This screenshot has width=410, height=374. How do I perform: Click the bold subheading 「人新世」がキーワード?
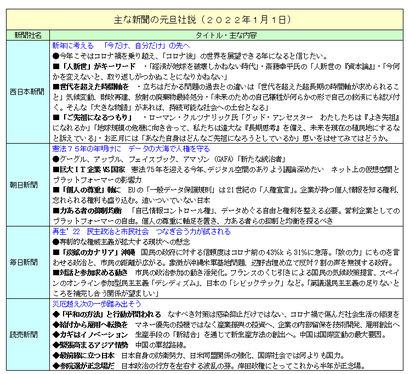pos(98,67)
